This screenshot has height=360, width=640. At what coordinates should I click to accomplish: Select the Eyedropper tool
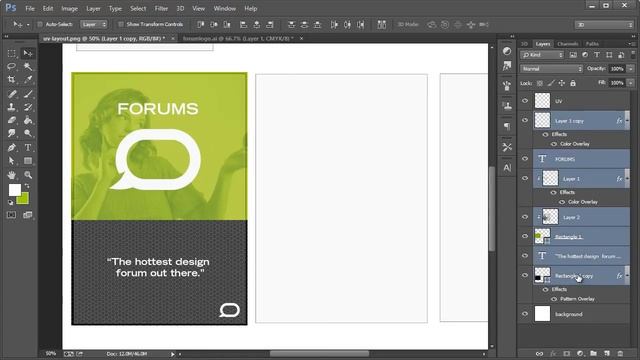28,79
